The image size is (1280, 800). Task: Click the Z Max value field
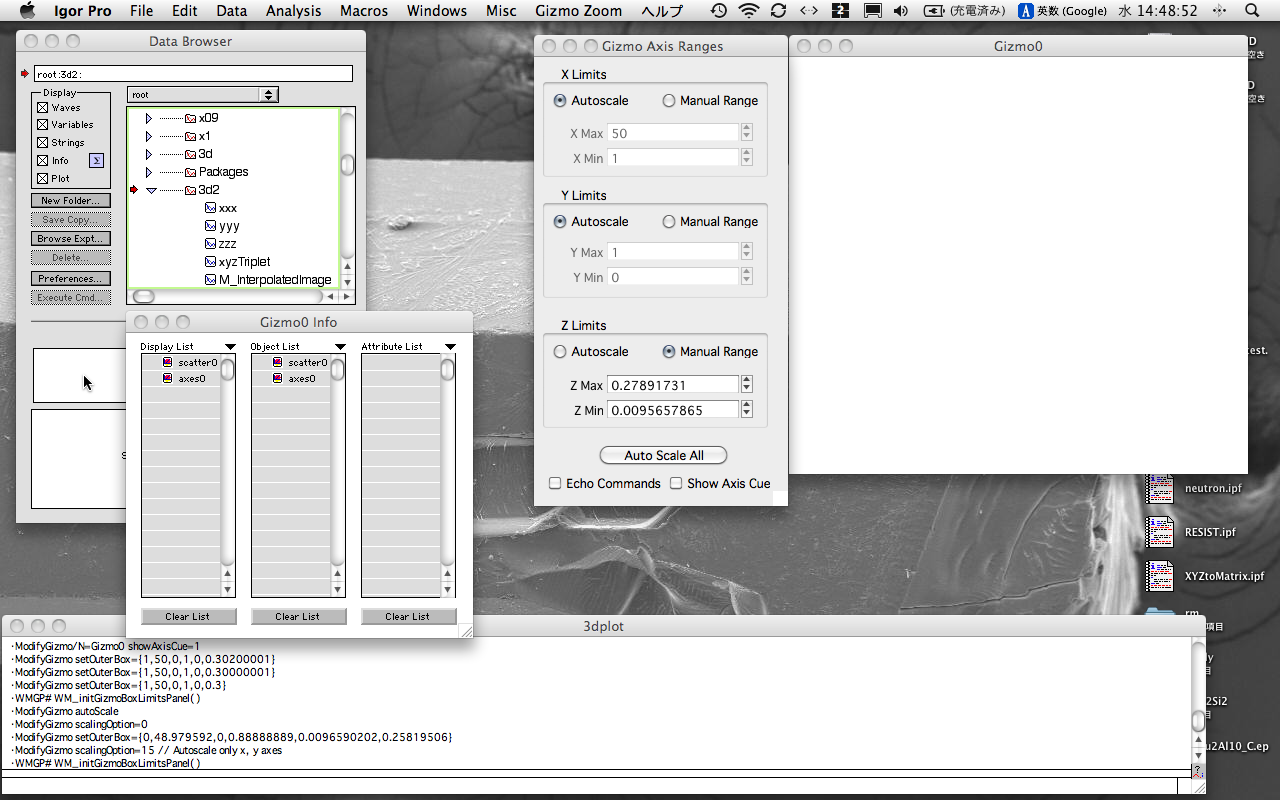coord(673,385)
